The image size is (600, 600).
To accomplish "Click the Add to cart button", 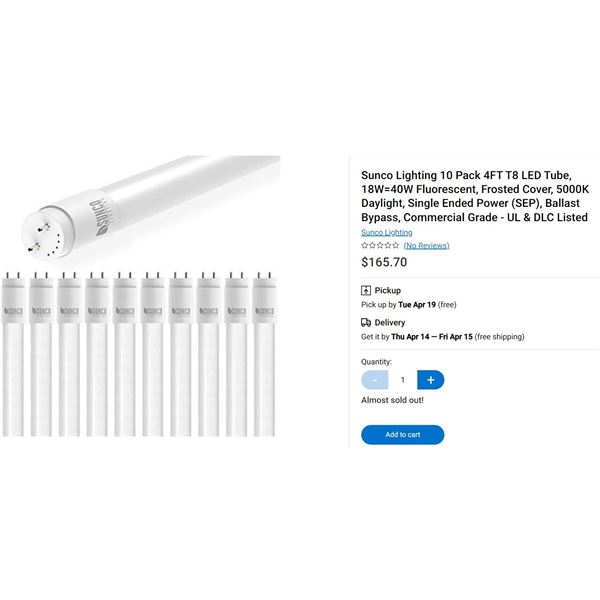I will (x=403, y=435).
